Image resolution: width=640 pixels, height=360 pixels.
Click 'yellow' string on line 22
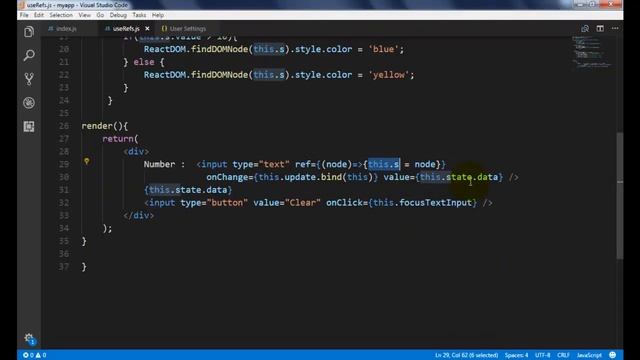pyautogui.click(x=389, y=75)
